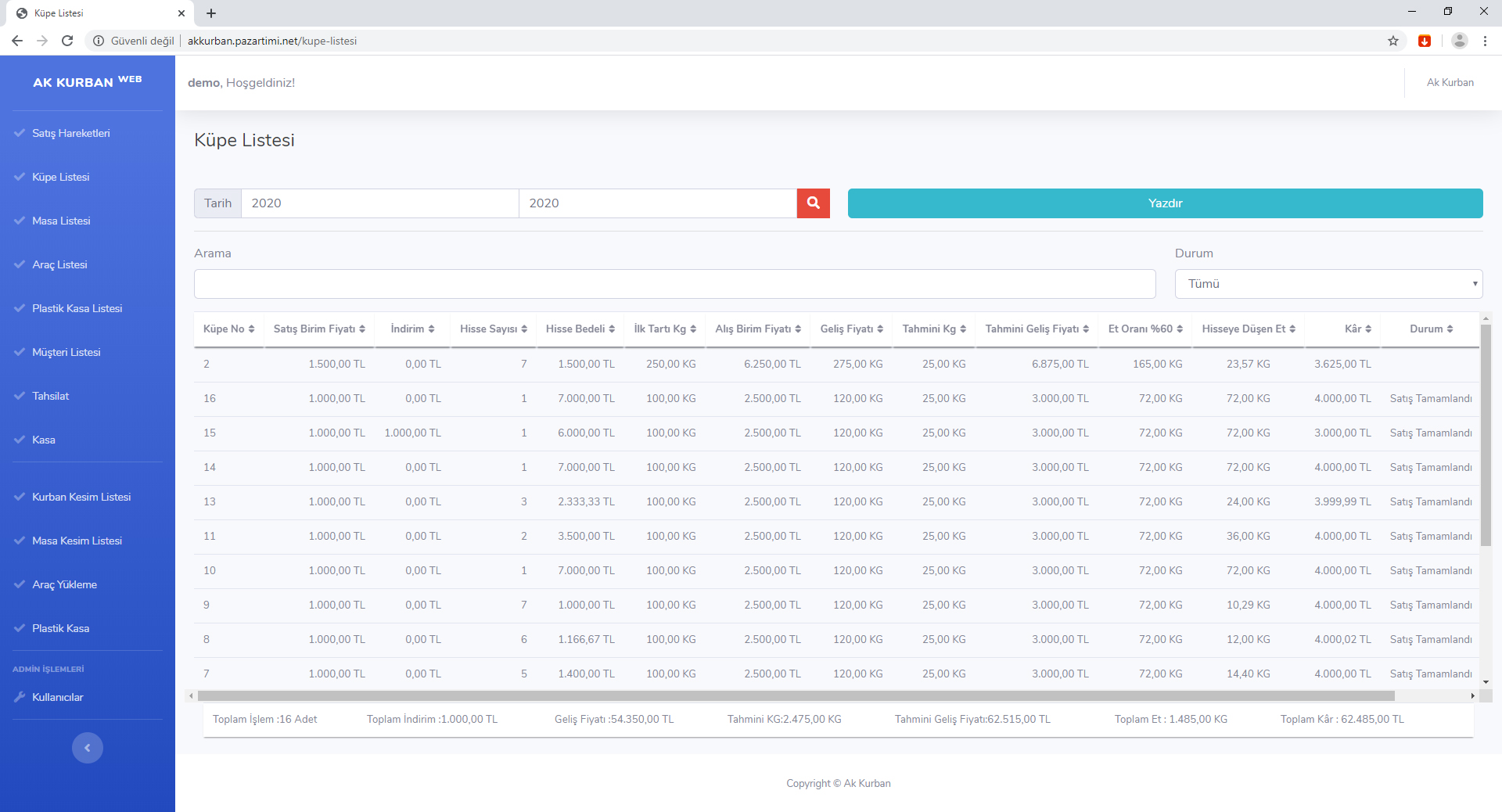Go to Müşteri Listesi in the sidebar
Screen dimensions: 1502x812
[x=66, y=352]
